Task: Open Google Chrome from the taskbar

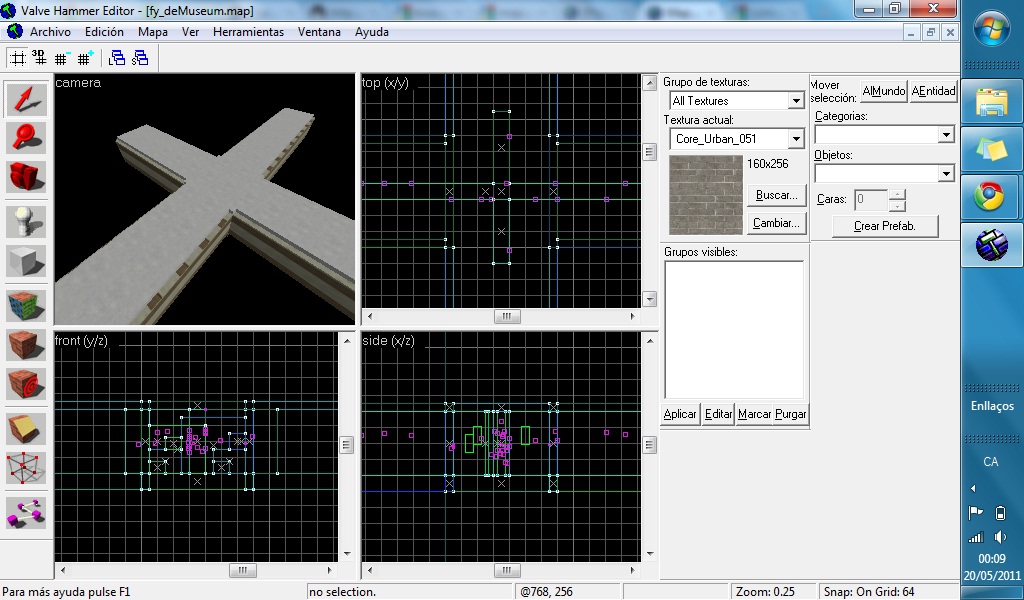Action: tap(991, 197)
